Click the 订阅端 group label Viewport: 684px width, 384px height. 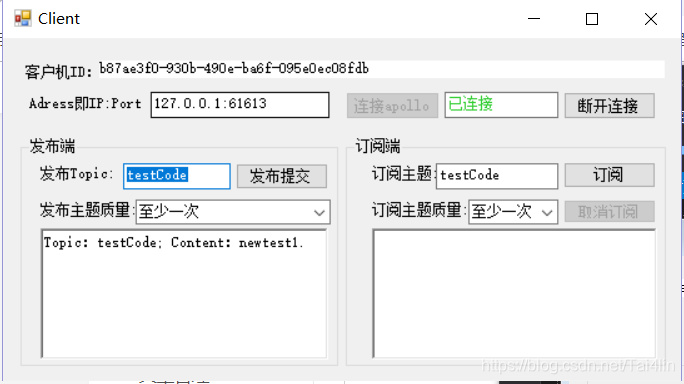[378, 146]
